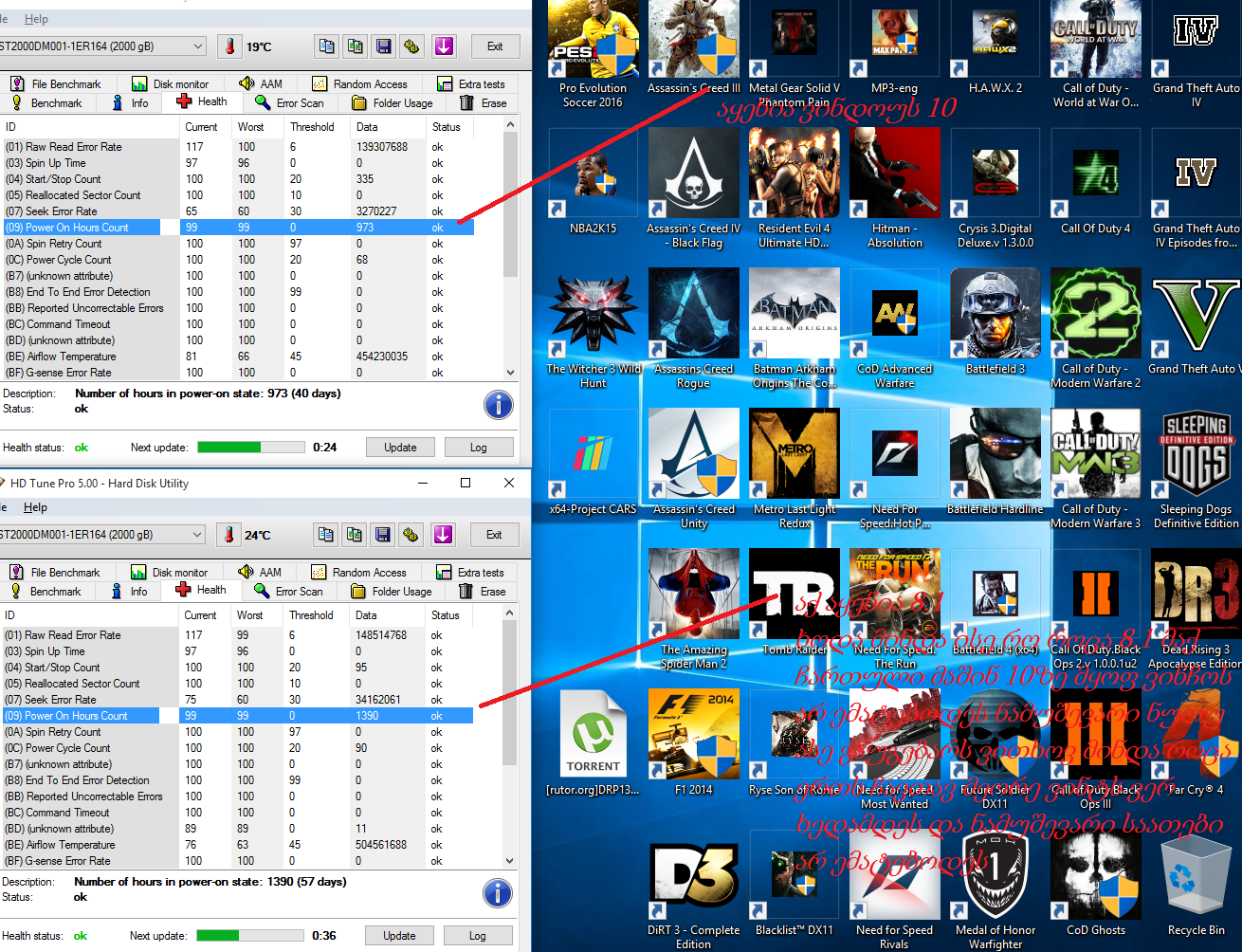
Task: Open Help menu in upper HD Tune window
Action: click(x=36, y=19)
